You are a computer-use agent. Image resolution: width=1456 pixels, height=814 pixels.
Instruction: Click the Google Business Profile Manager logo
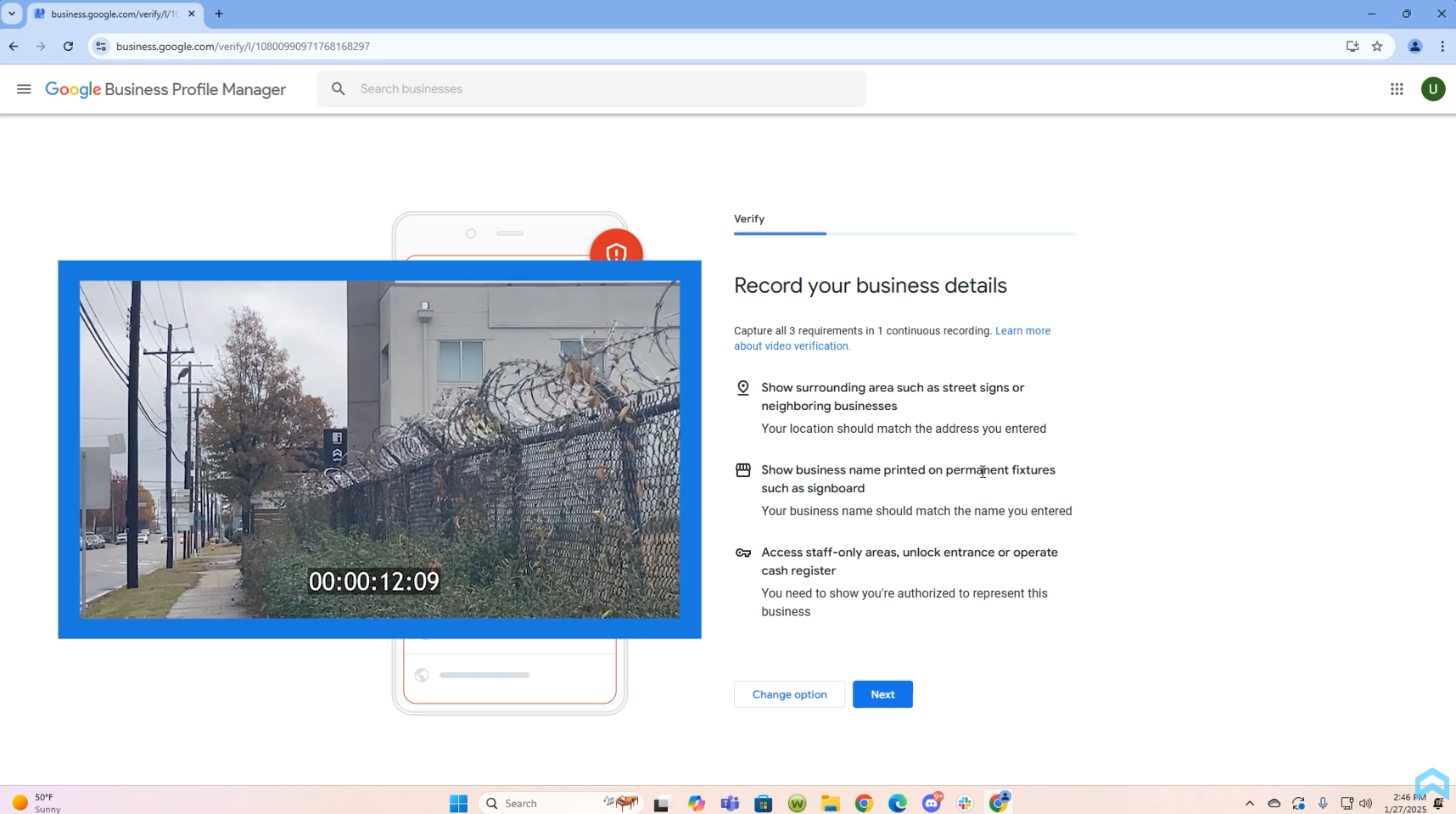(x=165, y=90)
